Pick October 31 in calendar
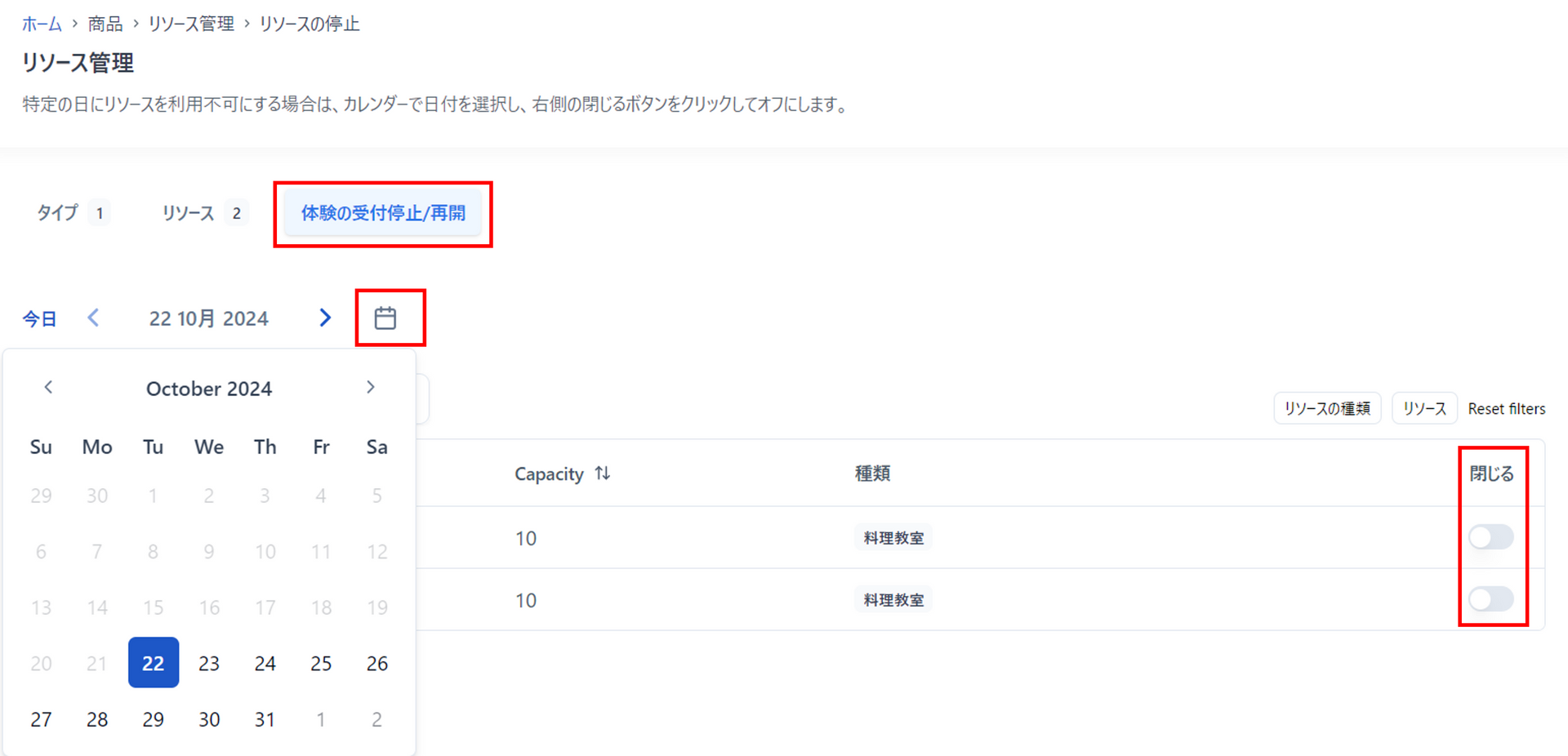Screen dimensions: 1568x756 pos(265,719)
